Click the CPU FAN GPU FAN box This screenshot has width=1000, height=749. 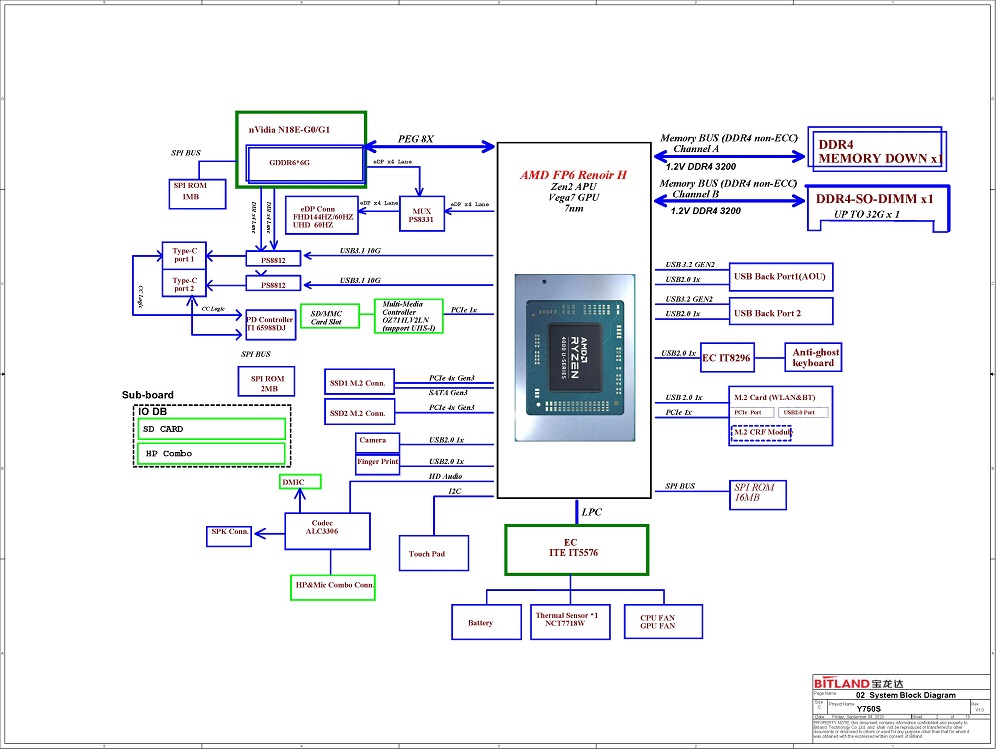(663, 621)
